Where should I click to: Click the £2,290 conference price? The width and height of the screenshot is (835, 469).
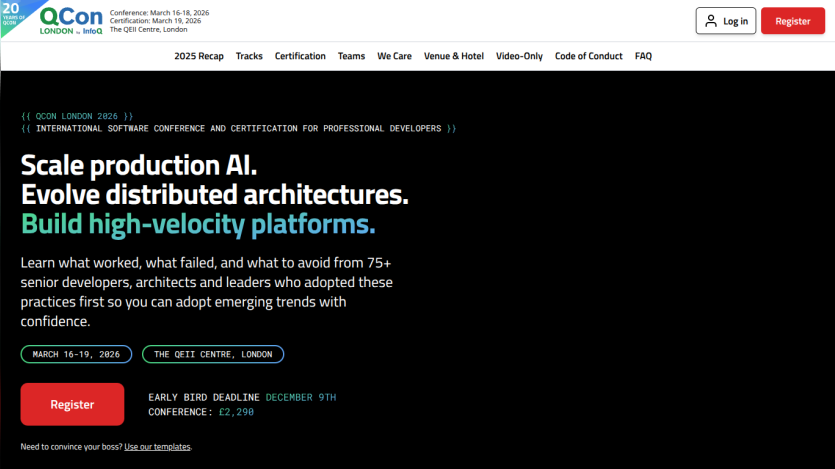tap(236, 412)
